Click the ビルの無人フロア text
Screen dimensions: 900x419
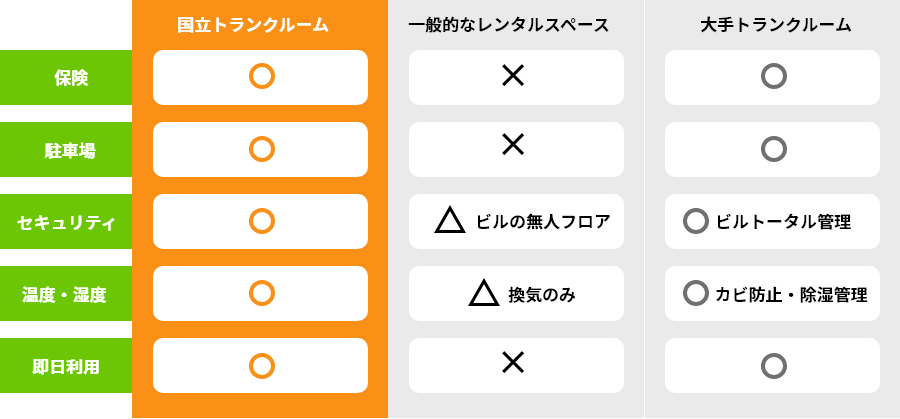[543, 222]
